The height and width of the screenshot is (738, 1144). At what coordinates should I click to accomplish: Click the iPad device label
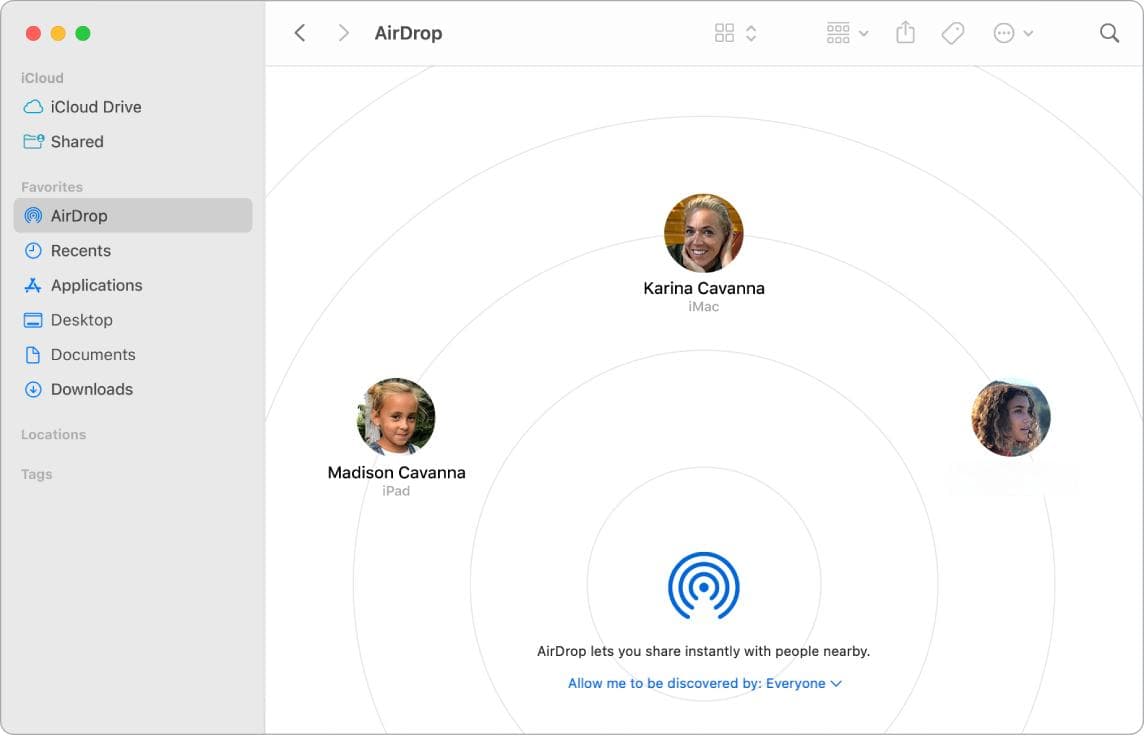tap(396, 492)
